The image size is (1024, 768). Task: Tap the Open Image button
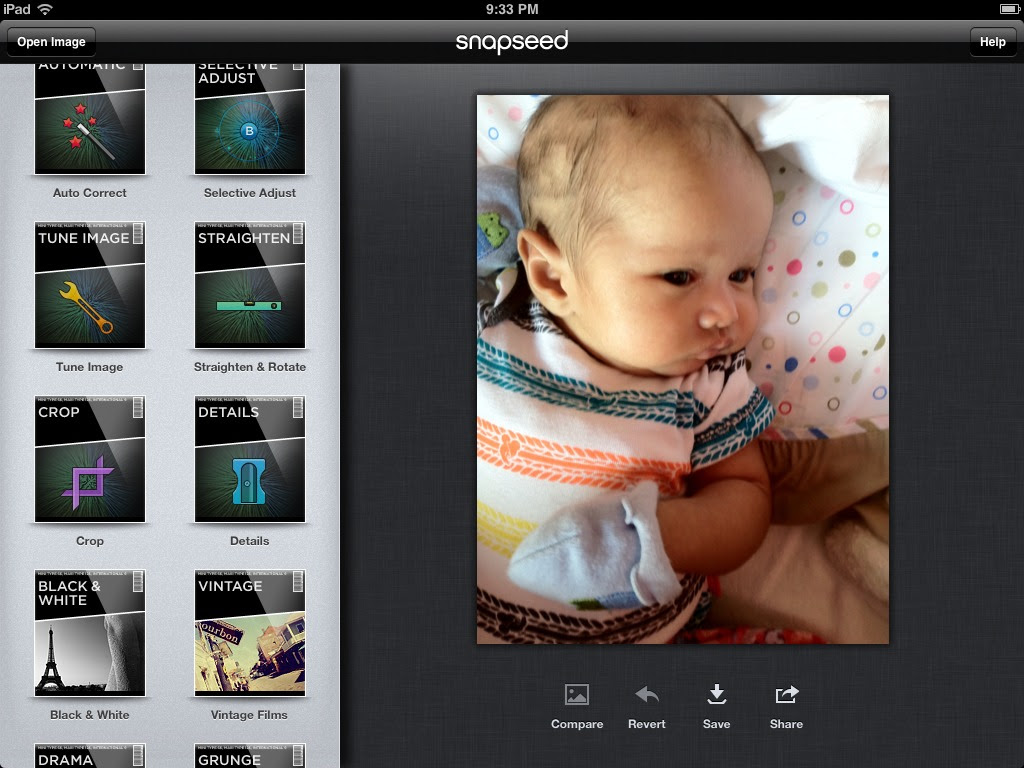(51, 42)
